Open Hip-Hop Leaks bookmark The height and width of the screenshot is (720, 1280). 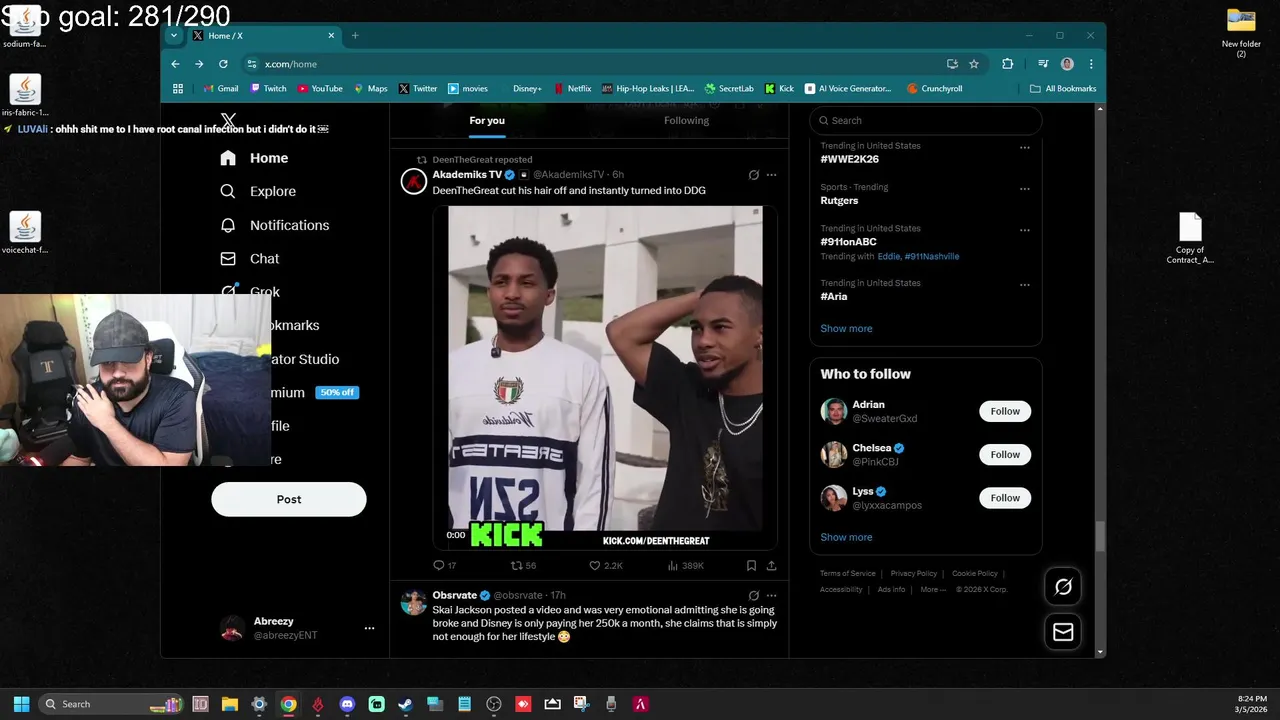click(648, 88)
